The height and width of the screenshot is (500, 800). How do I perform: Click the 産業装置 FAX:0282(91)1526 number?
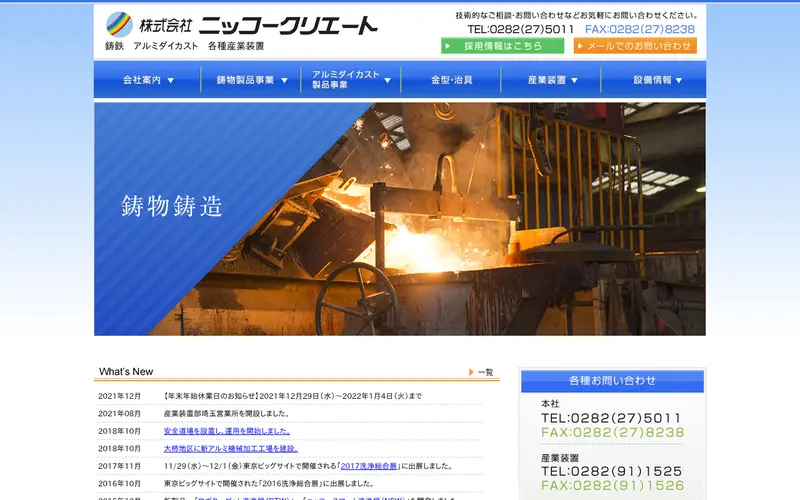(x=612, y=485)
